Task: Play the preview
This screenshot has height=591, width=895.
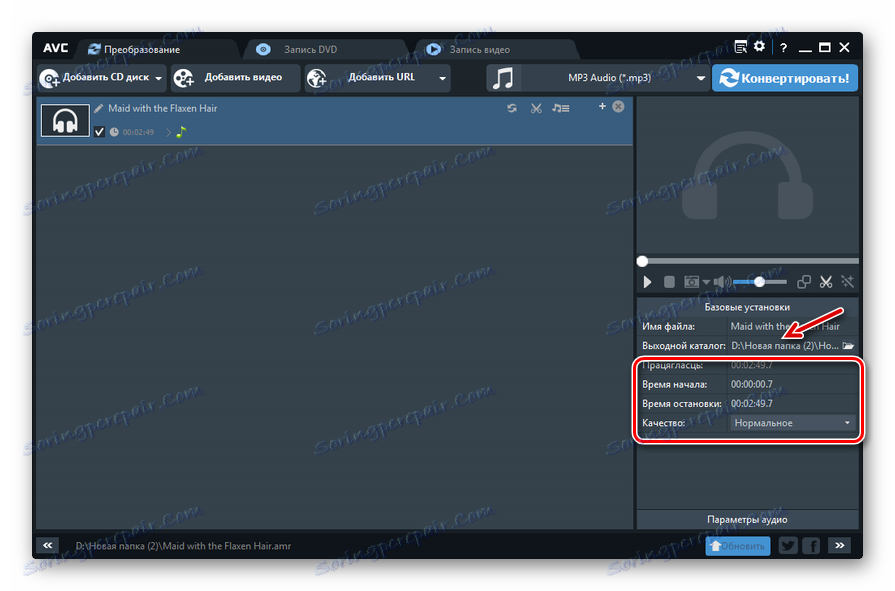Action: (647, 282)
